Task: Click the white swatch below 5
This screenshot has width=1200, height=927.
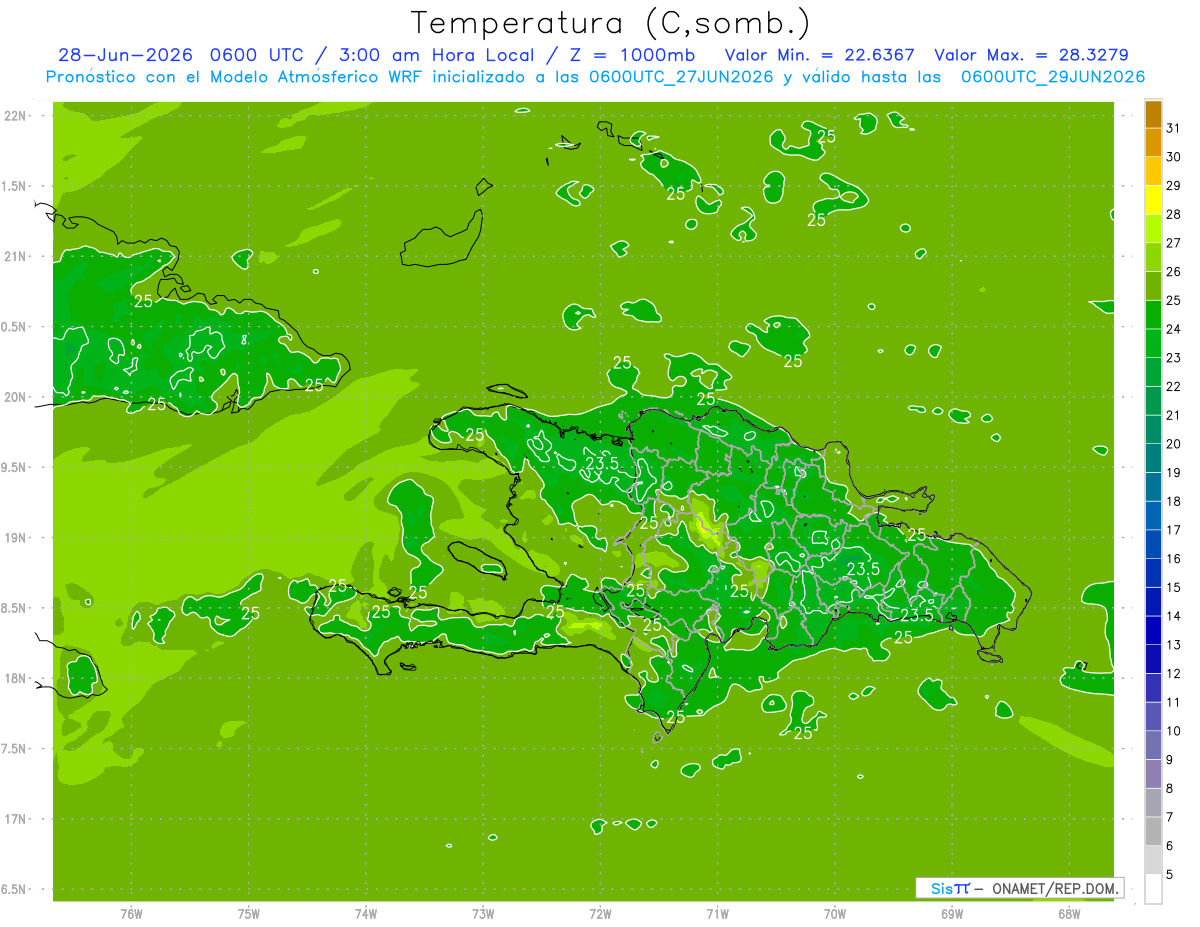Action: 1153,889
